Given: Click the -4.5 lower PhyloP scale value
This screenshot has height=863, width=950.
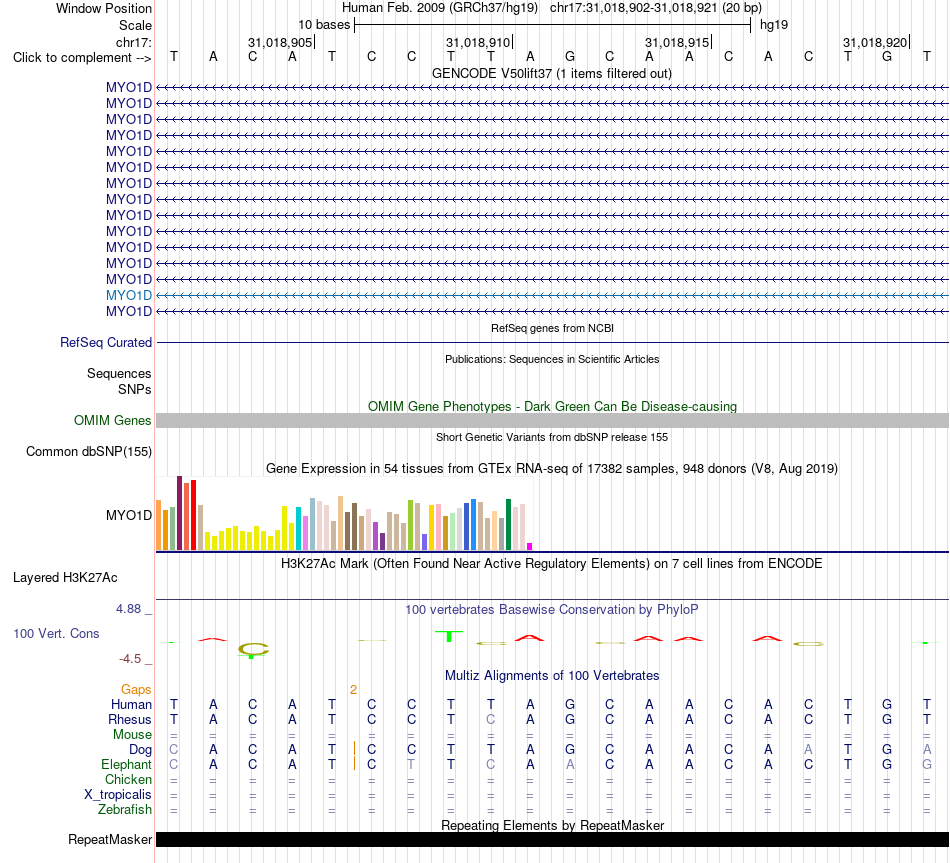Looking at the screenshot, I should 130,659.
